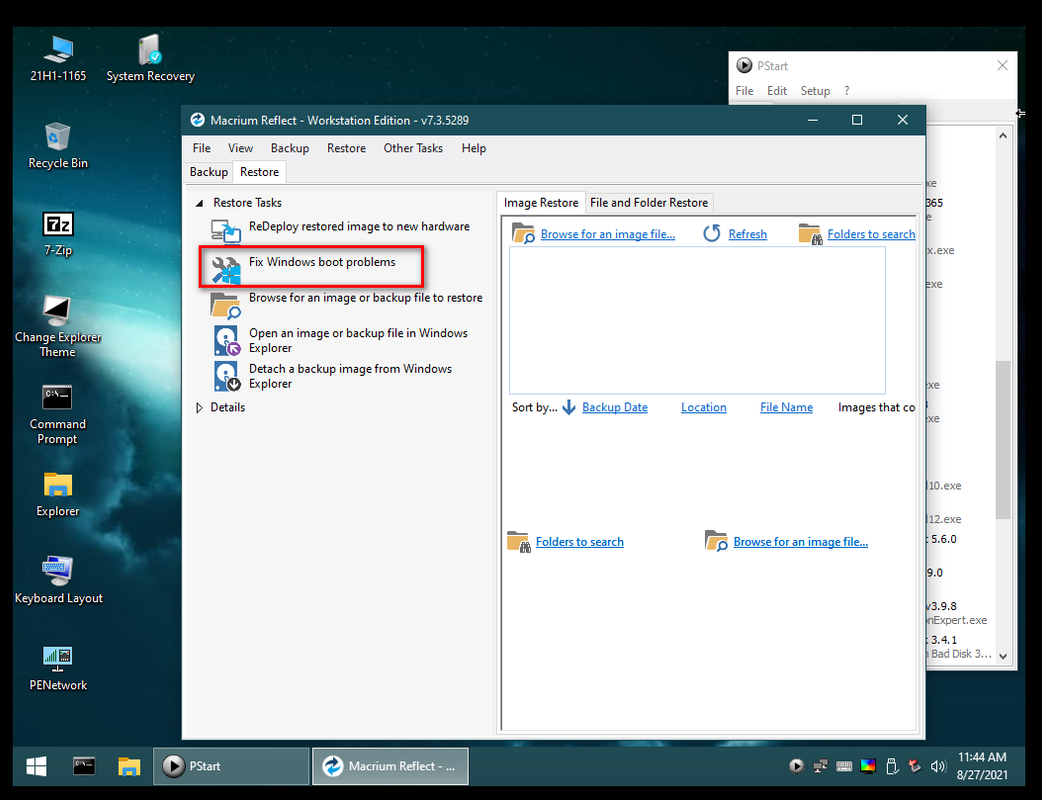1042x800 pixels.
Task: Click the lower Folders to search link
Action: (579, 542)
